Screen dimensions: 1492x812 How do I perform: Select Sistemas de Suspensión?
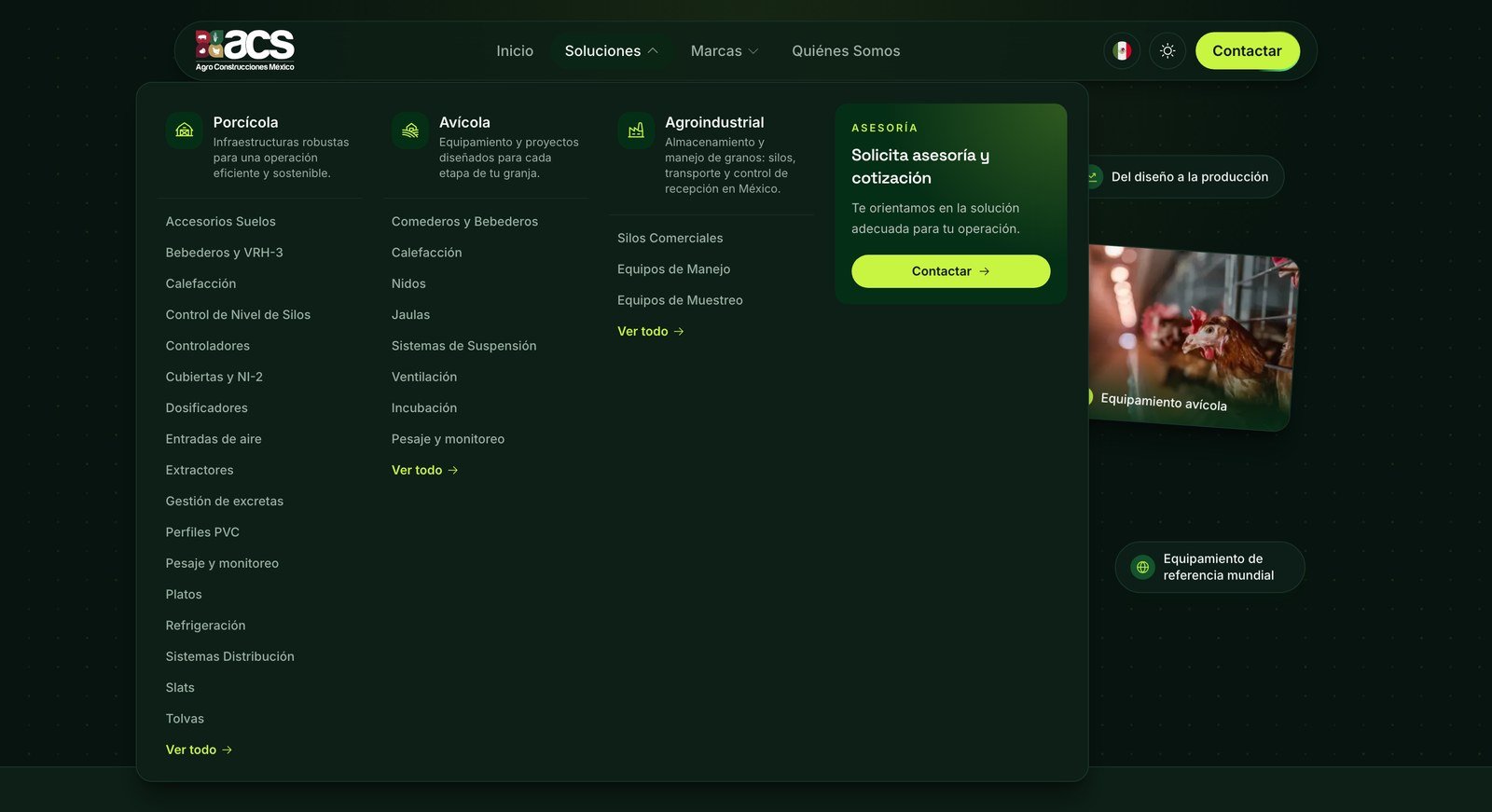tap(463, 346)
